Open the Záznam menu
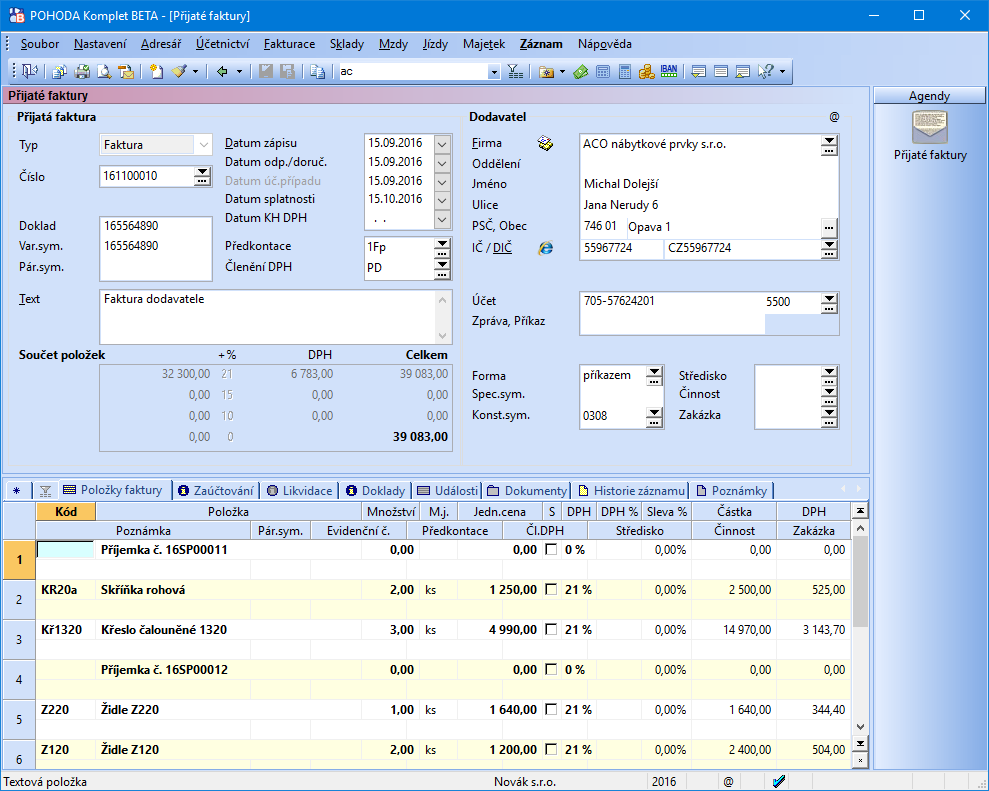Viewport: 989px width, 791px height. click(x=541, y=44)
